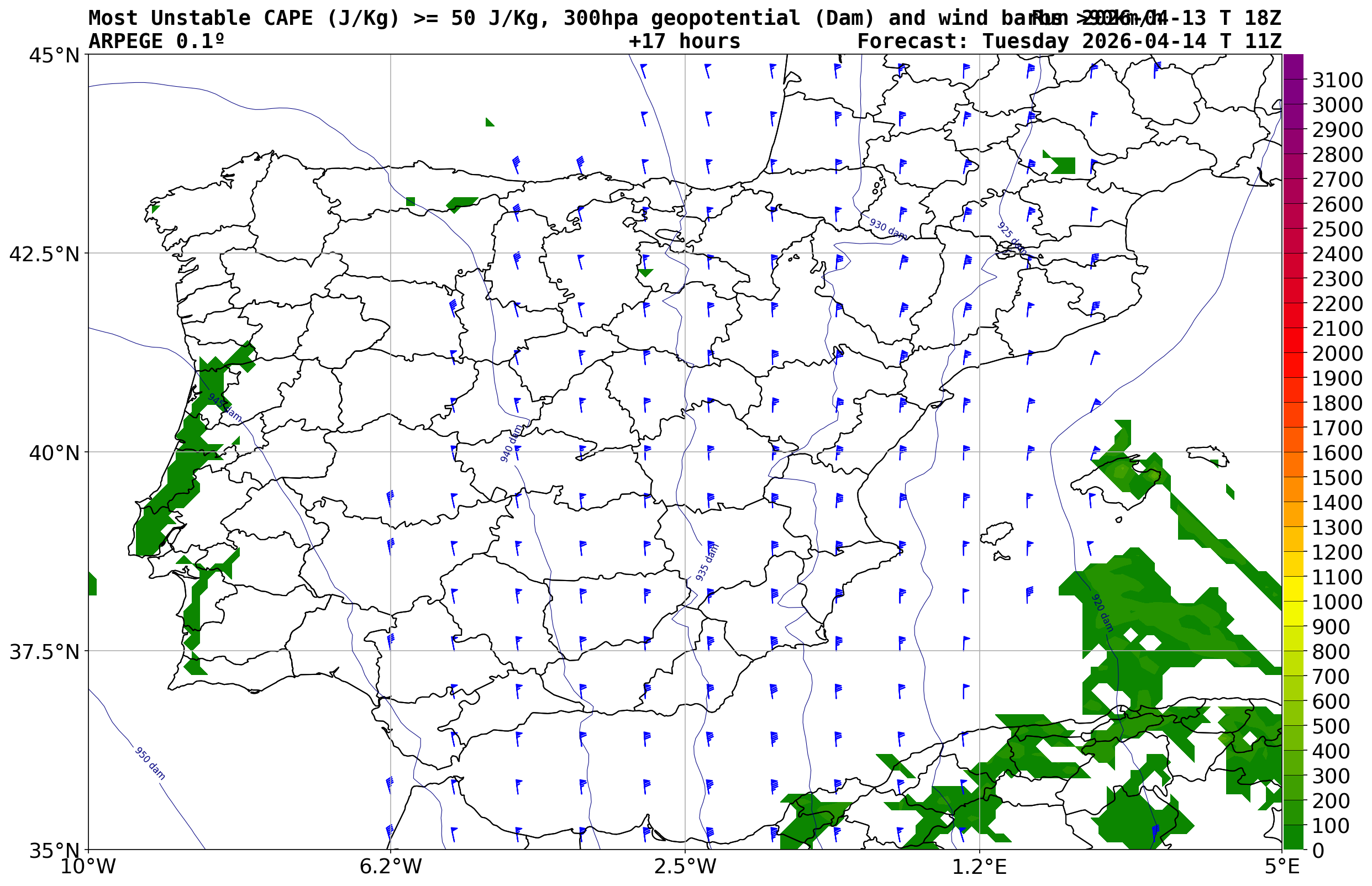Screen dimensions: 1372x886
Task: Click the 920 dam contour label
Action: (1102, 613)
